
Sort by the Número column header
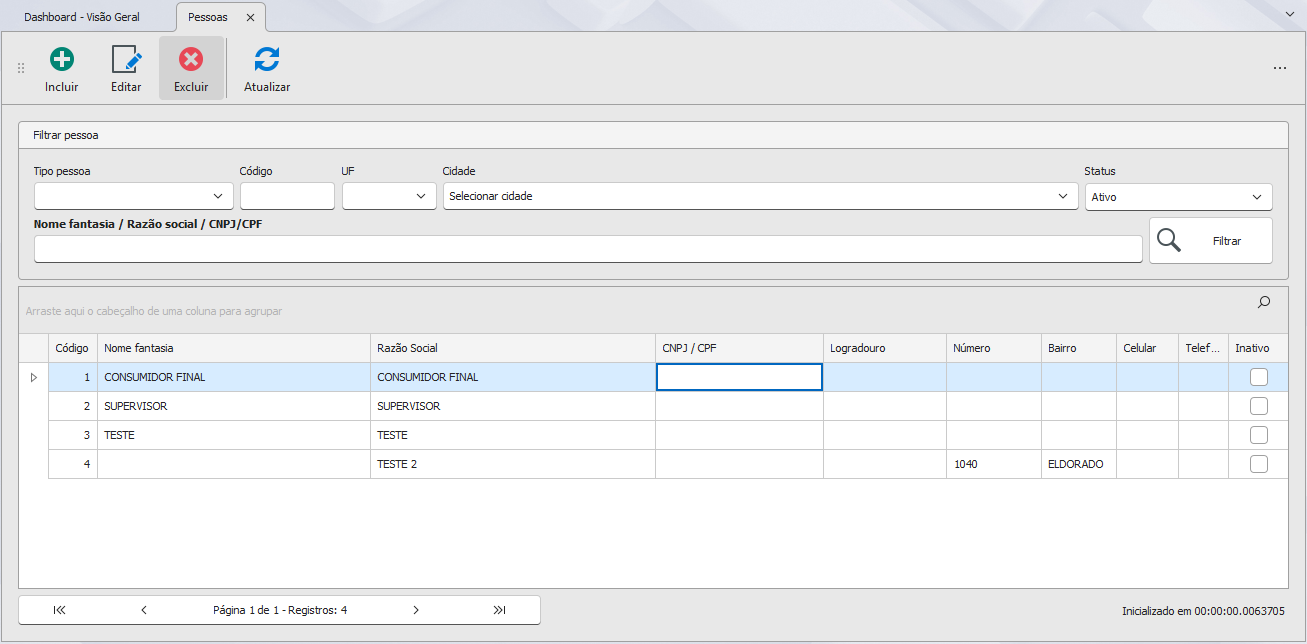(994, 348)
